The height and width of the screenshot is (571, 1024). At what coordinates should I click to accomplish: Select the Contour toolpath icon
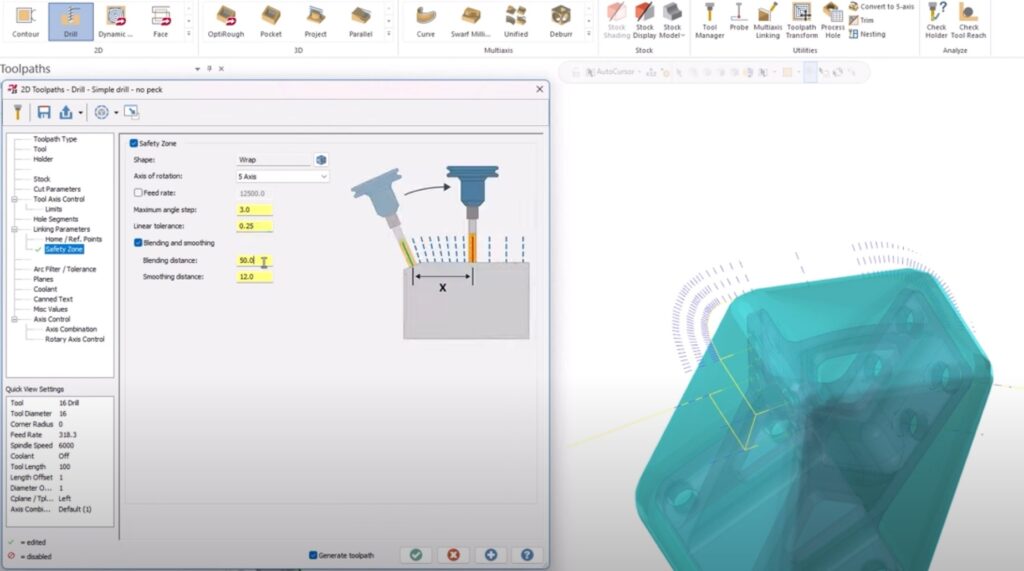pos(25,21)
